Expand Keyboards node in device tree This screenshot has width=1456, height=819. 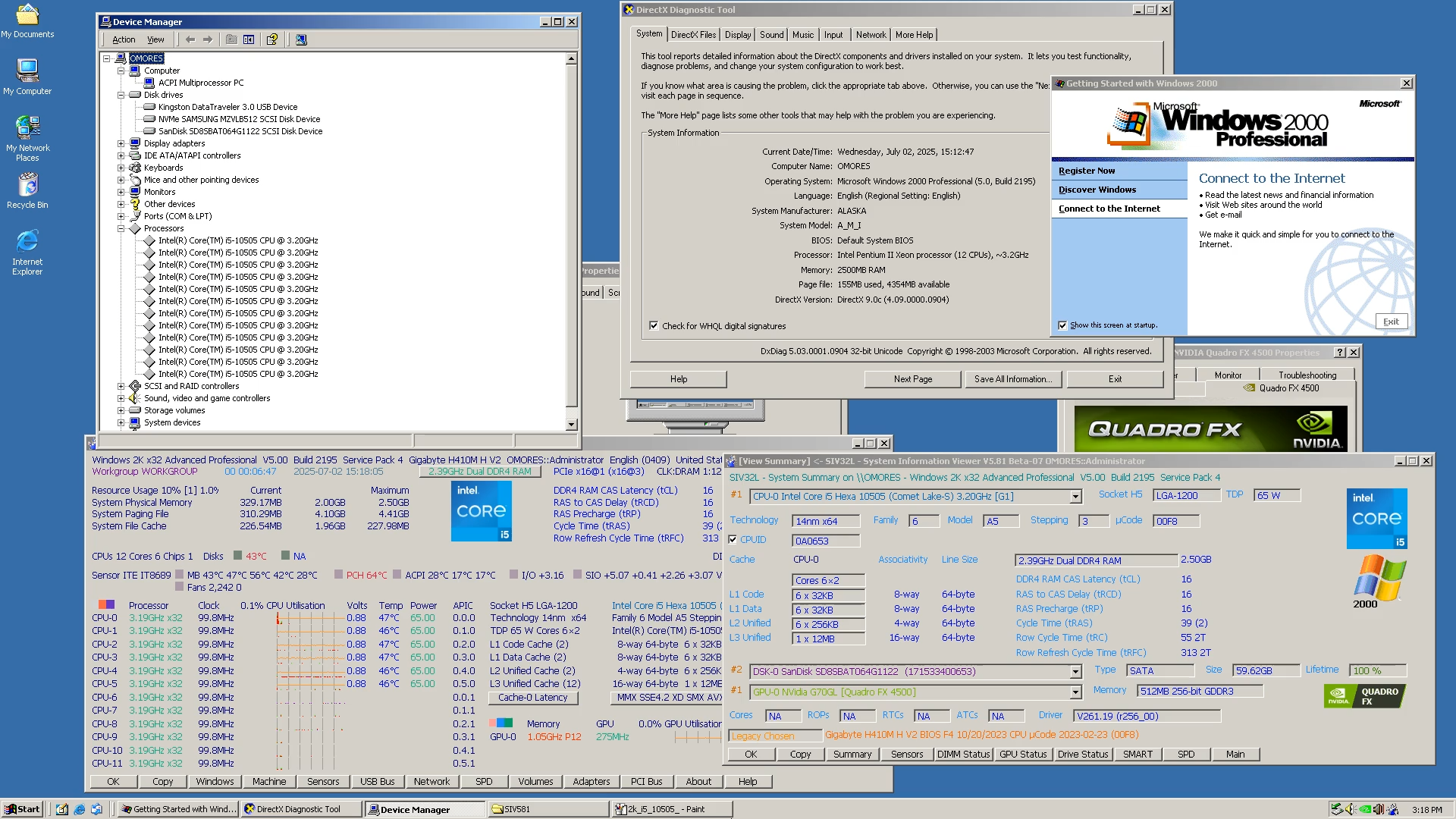pyautogui.click(x=121, y=168)
